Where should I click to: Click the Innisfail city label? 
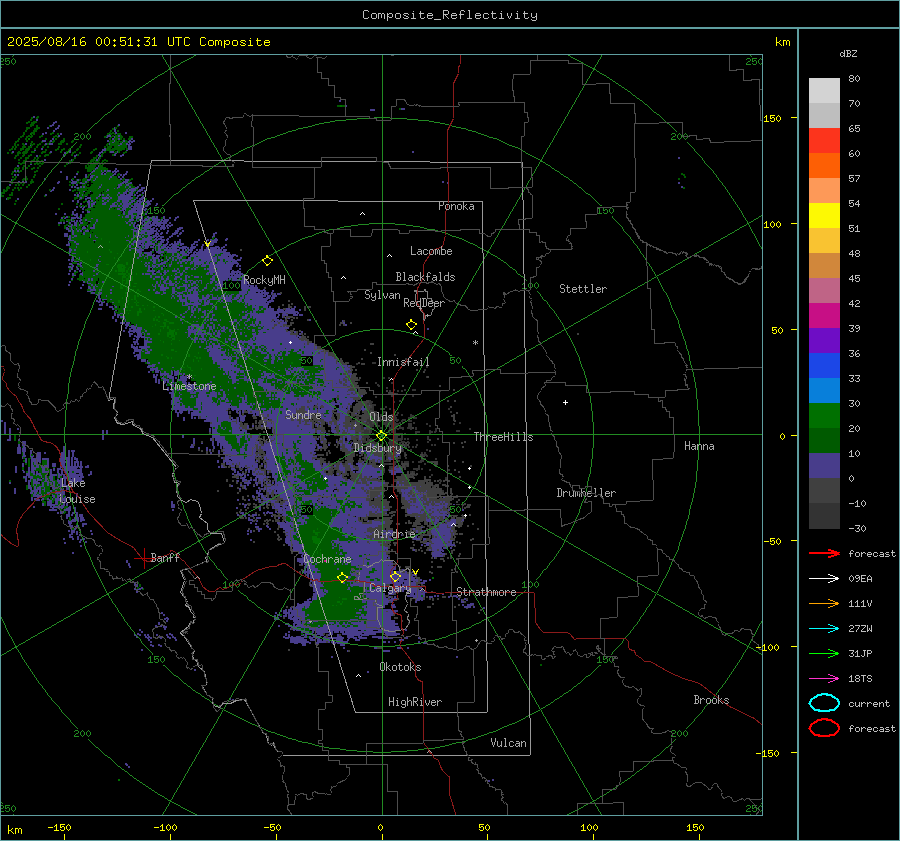(403, 362)
